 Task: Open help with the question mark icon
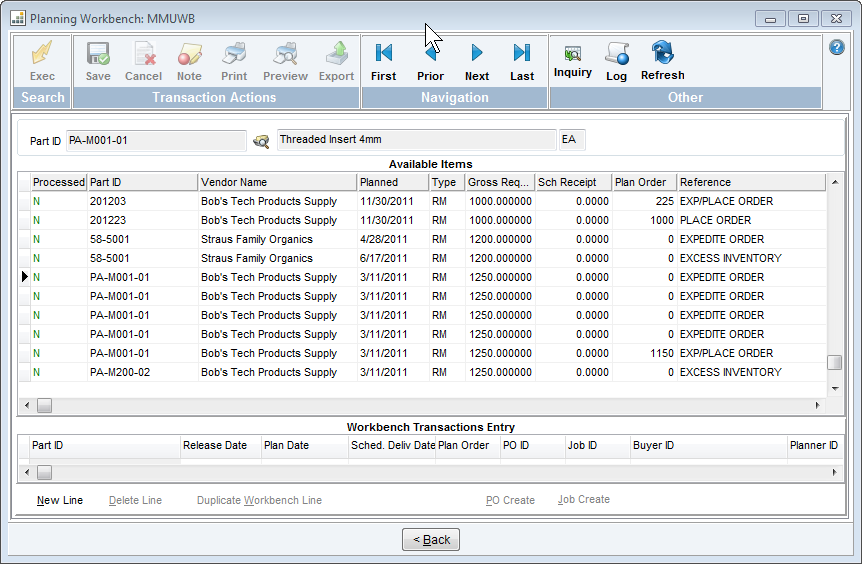(837, 47)
